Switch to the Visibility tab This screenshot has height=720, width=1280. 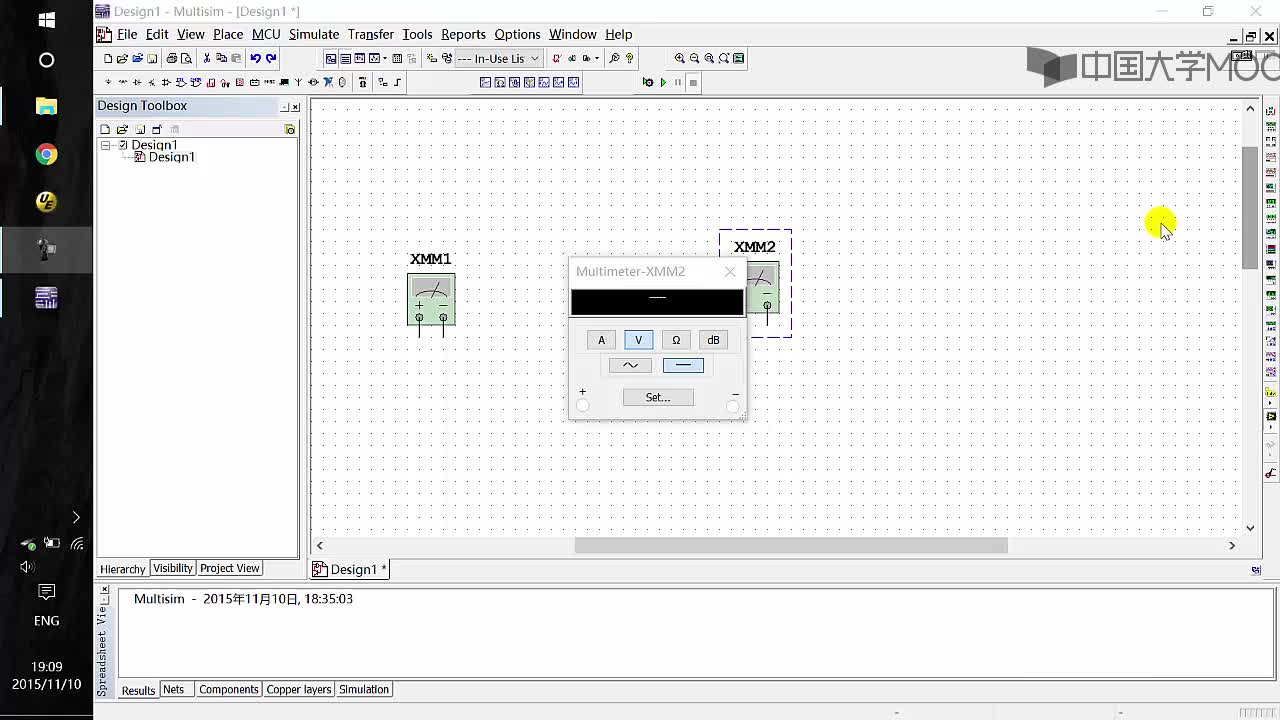point(172,568)
